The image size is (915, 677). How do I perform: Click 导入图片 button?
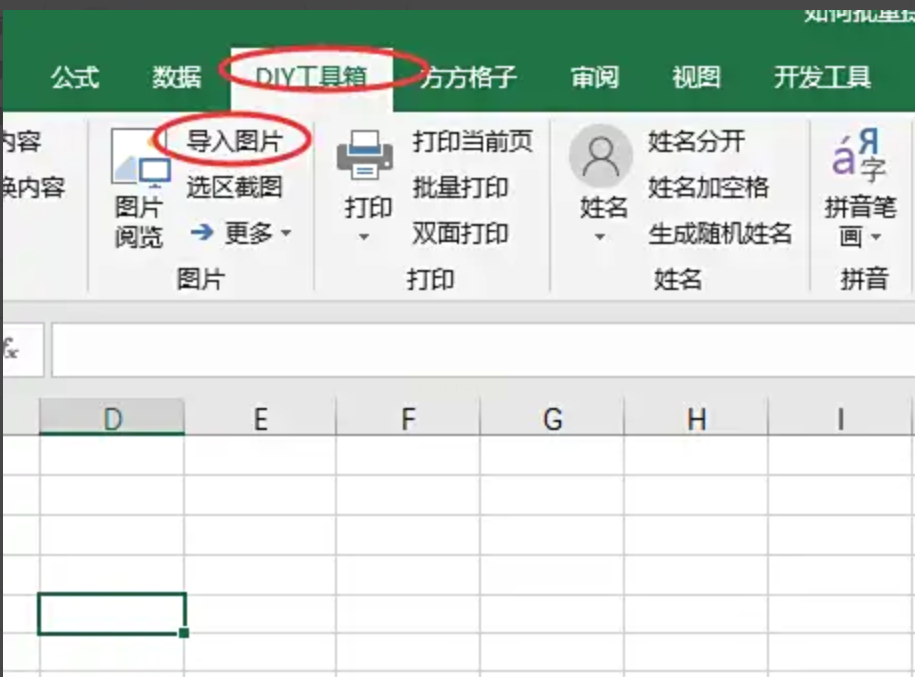pyautogui.click(x=235, y=141)
